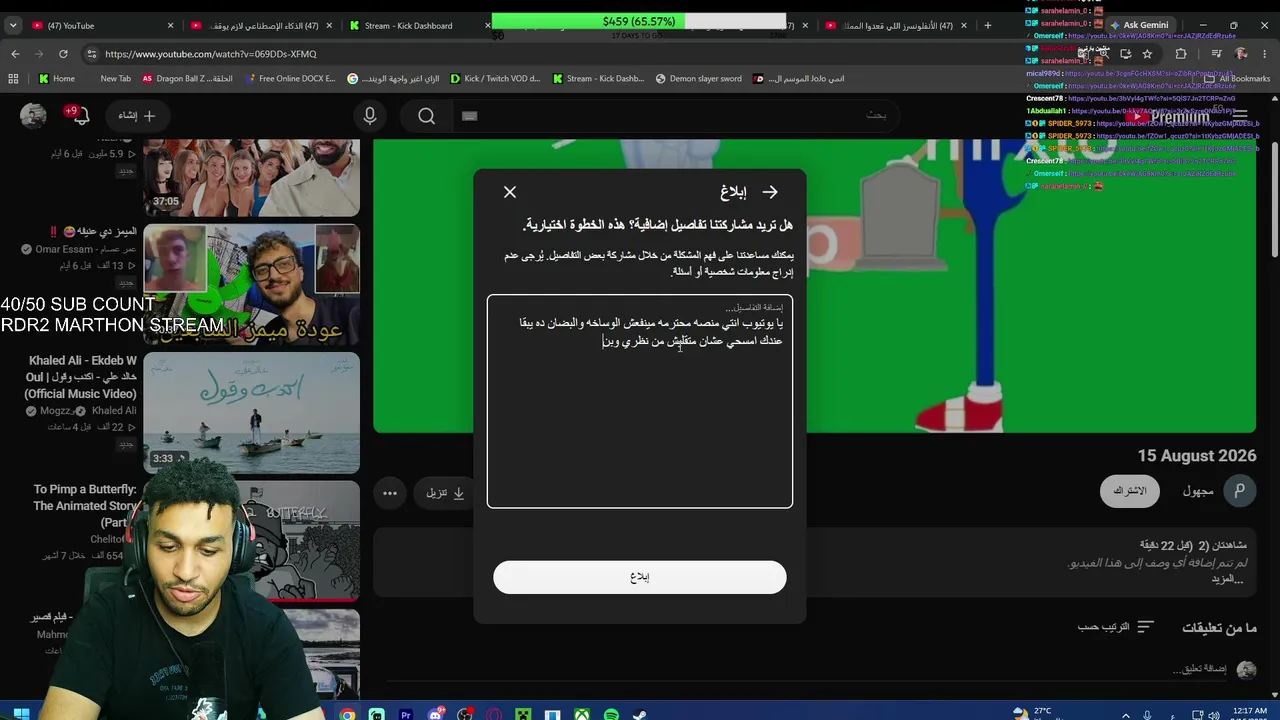Open the tab search dropdown arrow
1280x720 pixels.
tap(13, 26)
